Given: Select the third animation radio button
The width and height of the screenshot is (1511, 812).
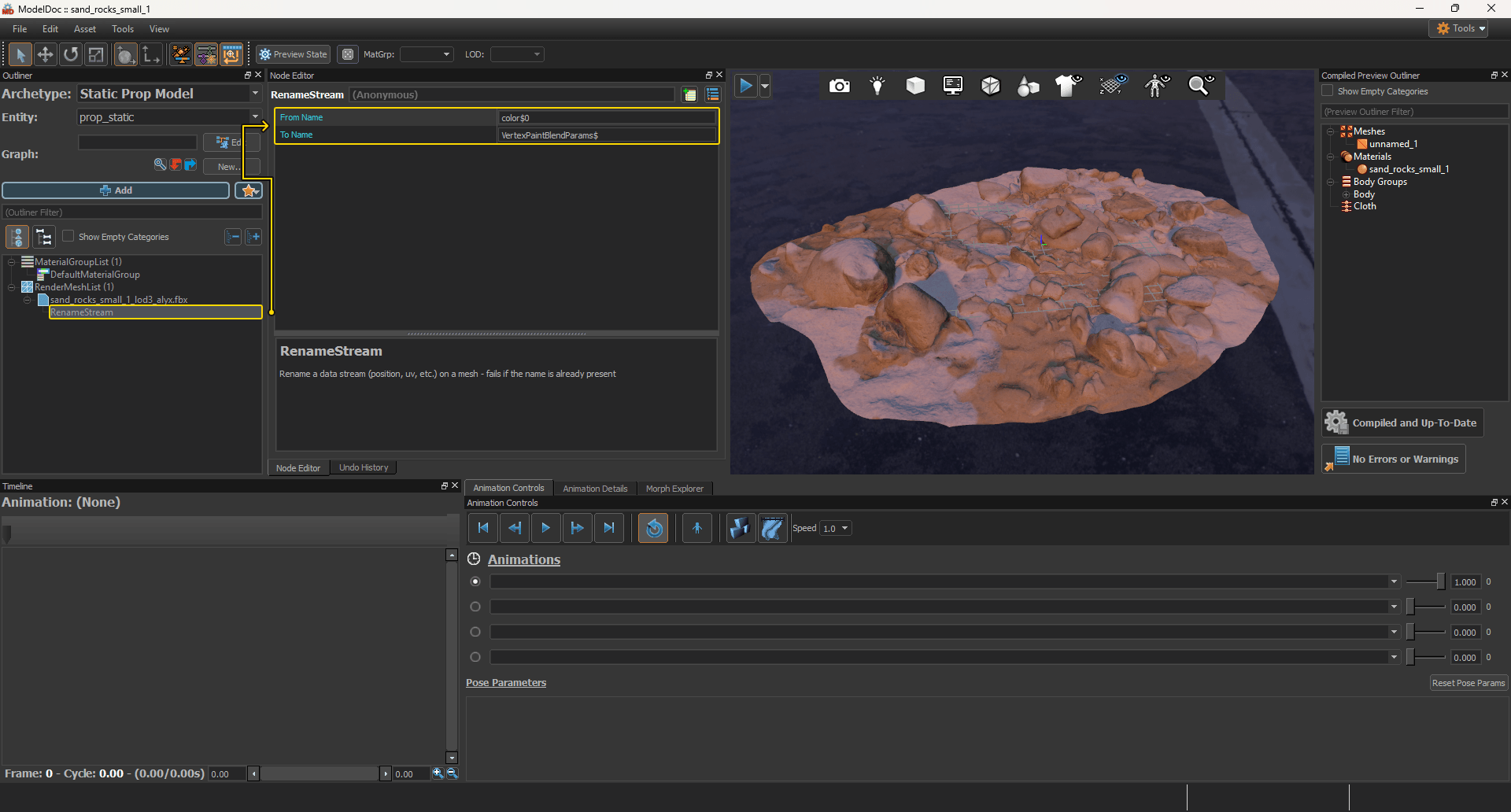Looking at the screenshot, I should click(x=475, y=632).
